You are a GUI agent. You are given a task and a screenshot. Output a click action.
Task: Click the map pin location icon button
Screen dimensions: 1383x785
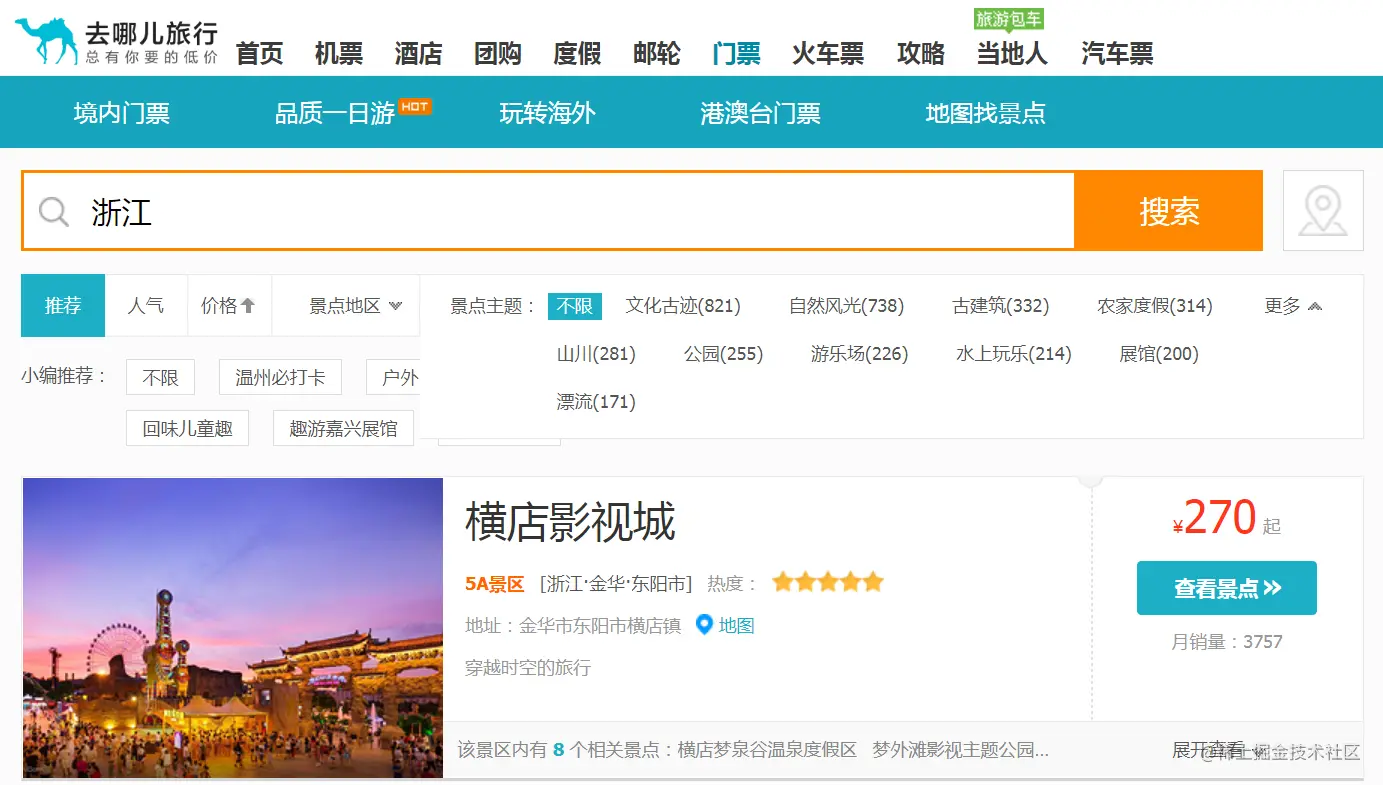[1323, 210]
